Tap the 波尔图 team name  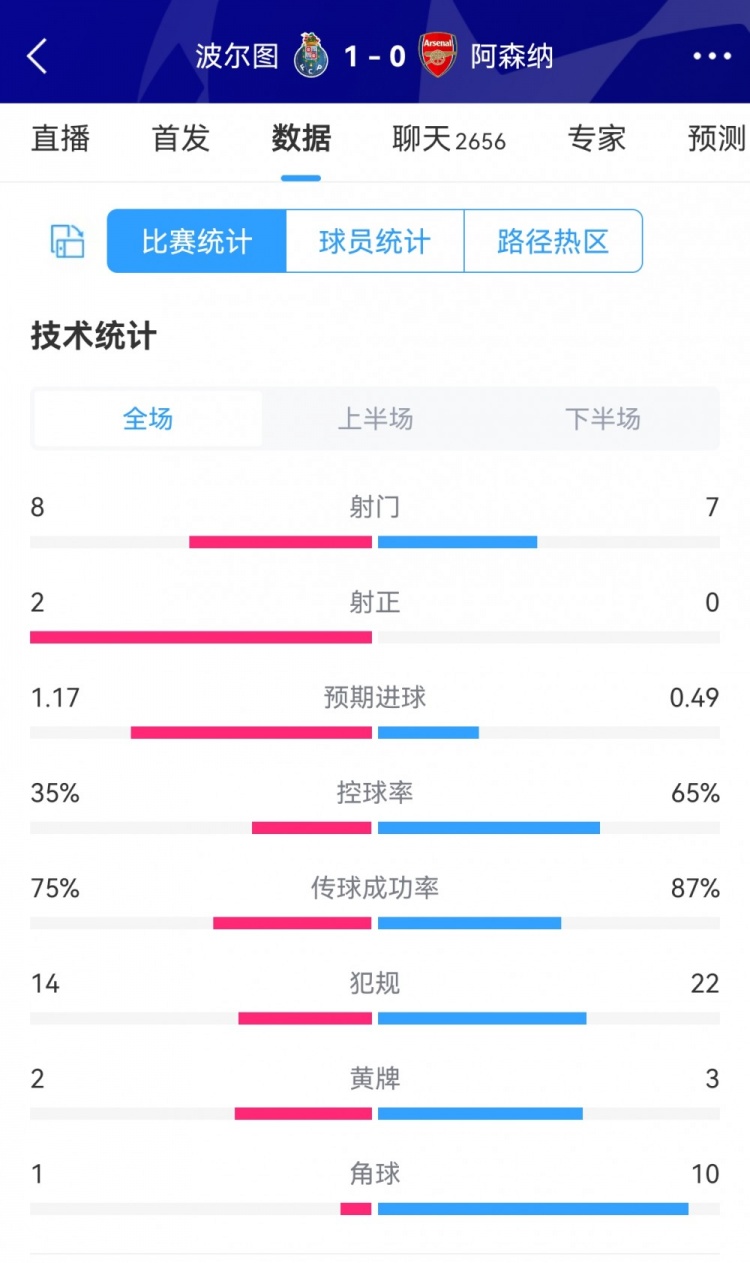tap(237, 56)
